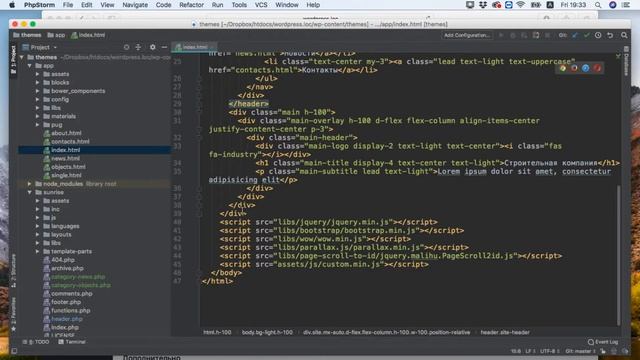Open the Safari browser preview icon

pyautogui.click(x=586, y=68)
